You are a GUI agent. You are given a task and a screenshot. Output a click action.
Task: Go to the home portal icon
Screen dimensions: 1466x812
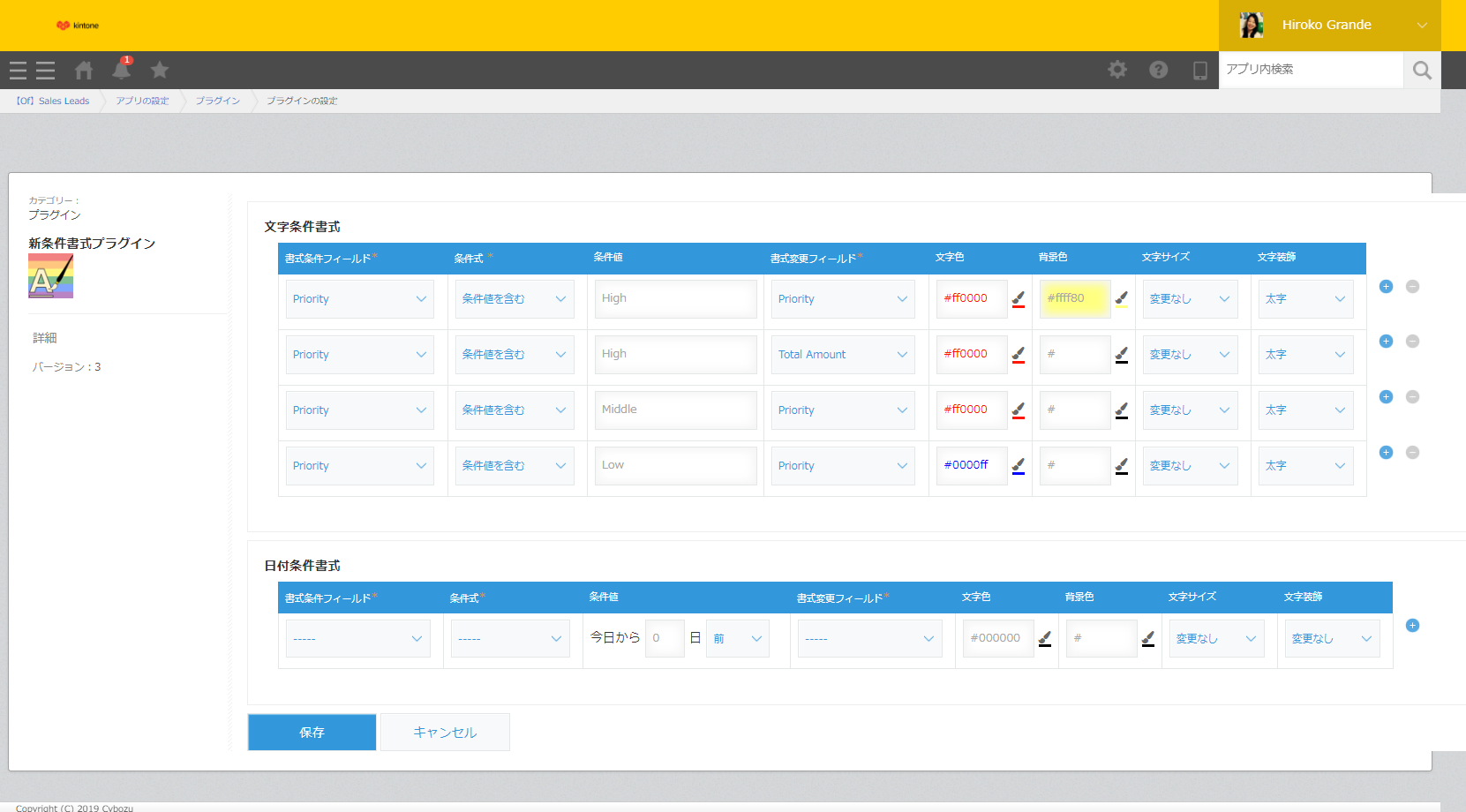(84, 70)
